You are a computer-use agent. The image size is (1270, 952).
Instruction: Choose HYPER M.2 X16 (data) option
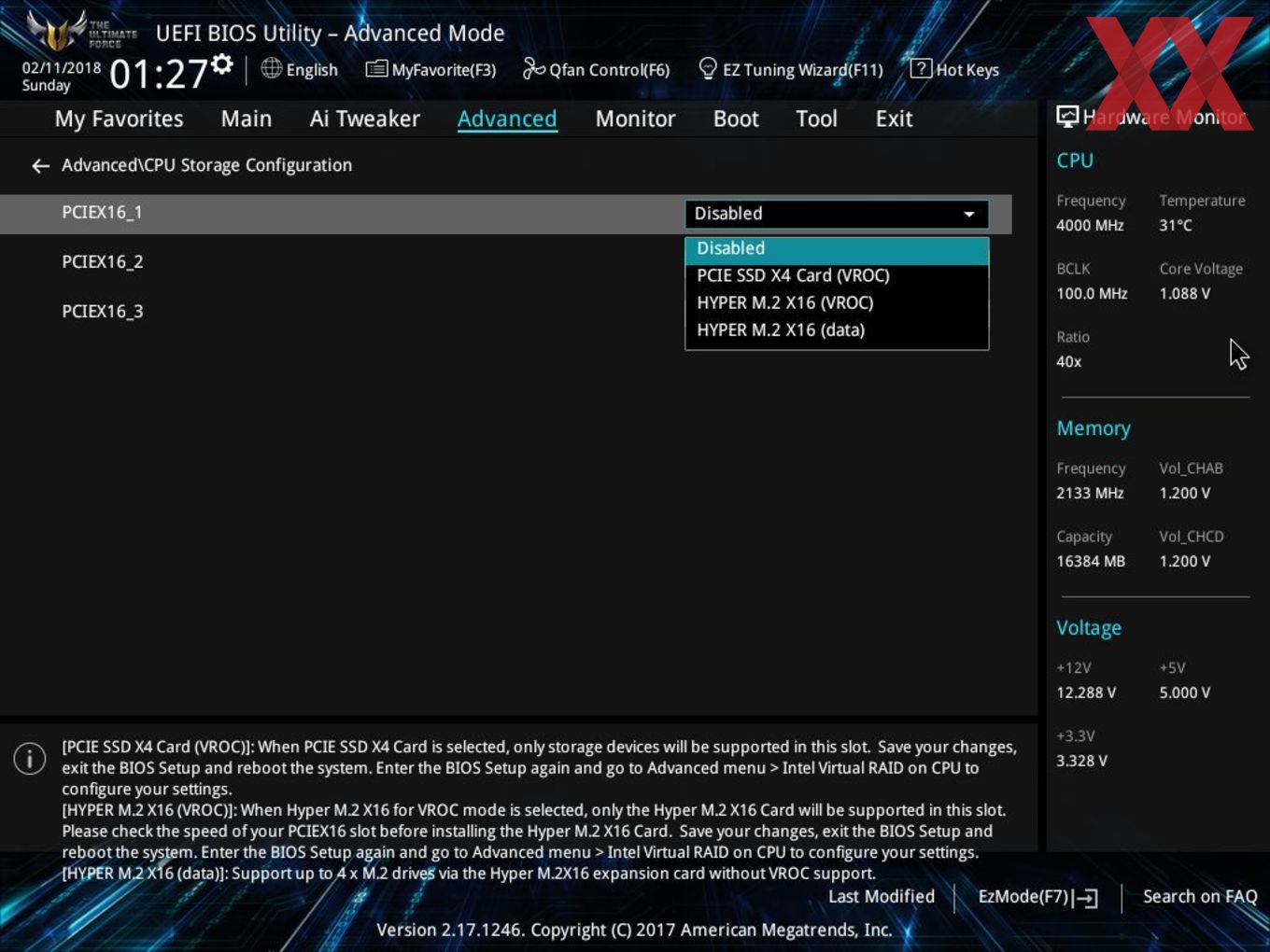pyautogui.click(x=837, y=329)
